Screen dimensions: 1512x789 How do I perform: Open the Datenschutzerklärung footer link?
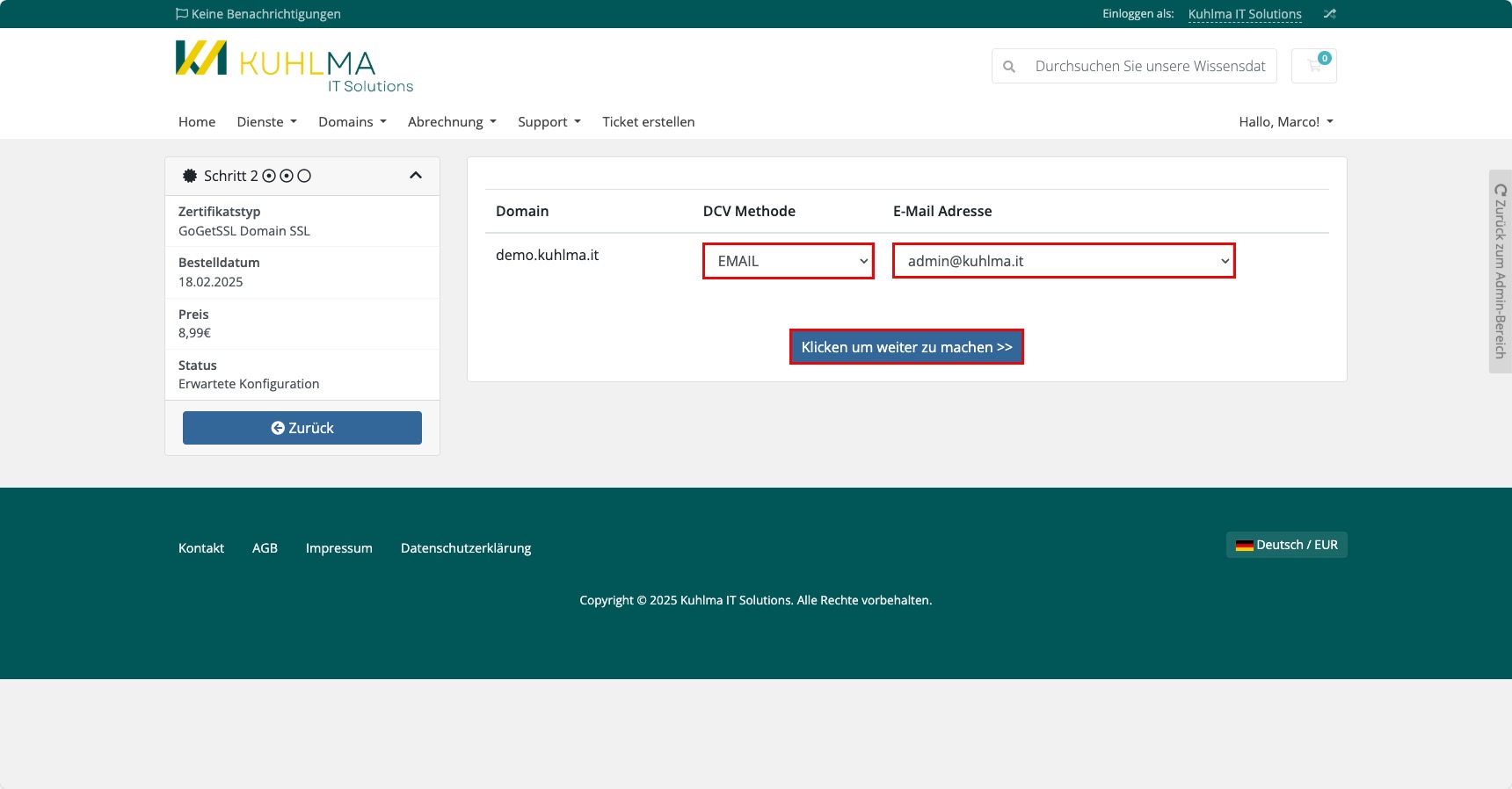(466, 548)
